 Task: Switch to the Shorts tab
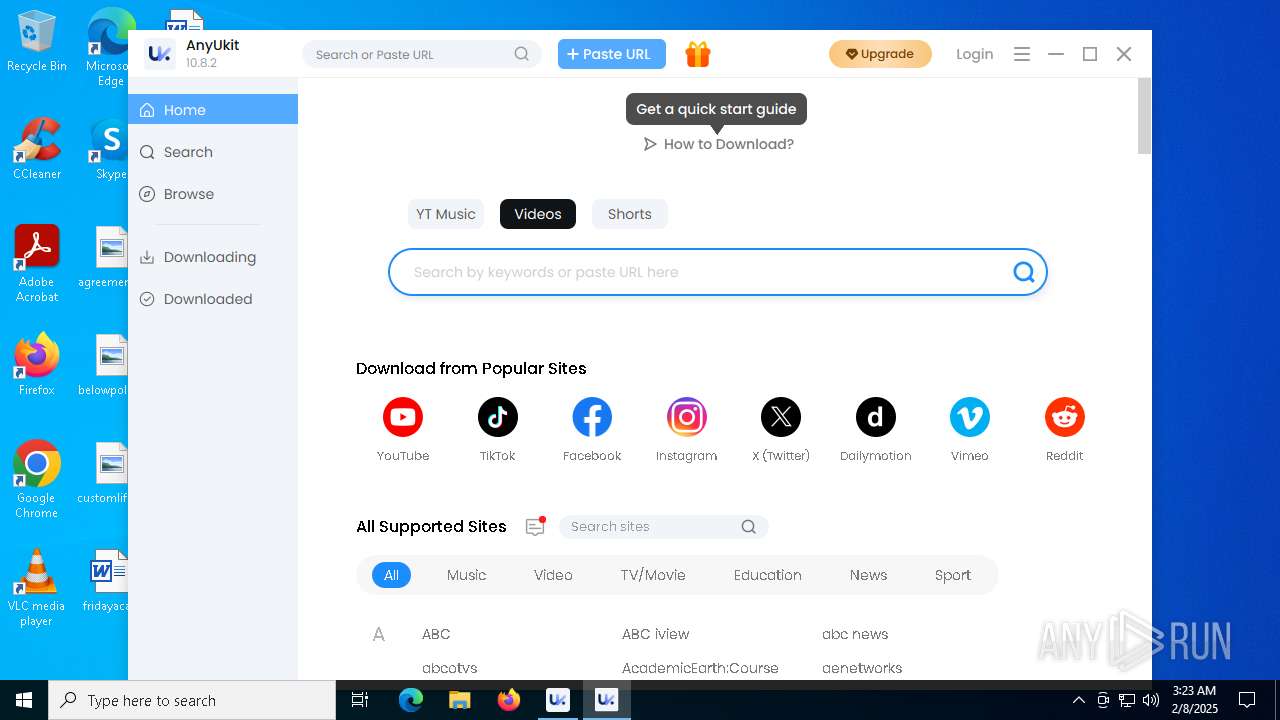[x=629, y=214]
